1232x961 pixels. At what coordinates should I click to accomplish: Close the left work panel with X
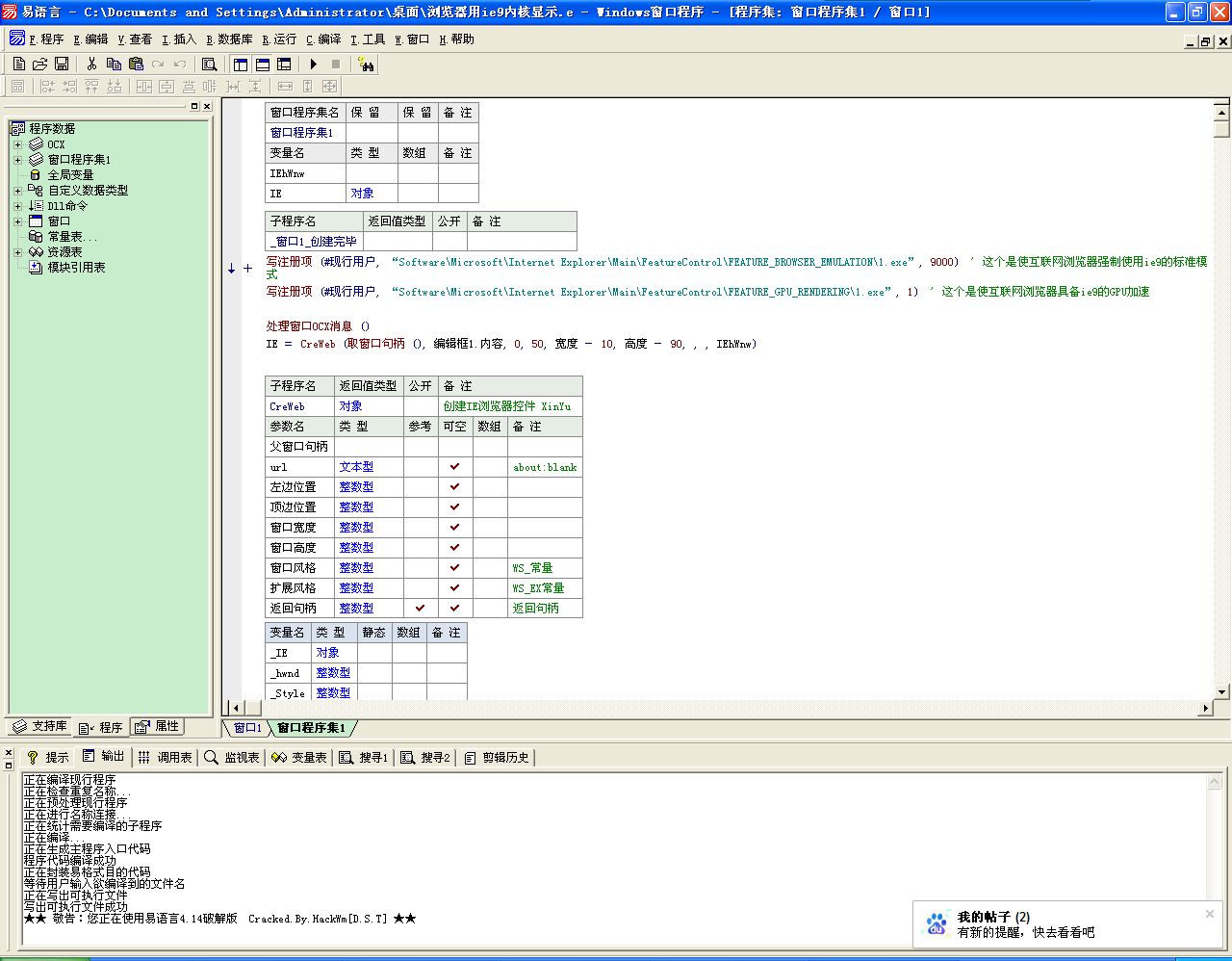[206, 106]
